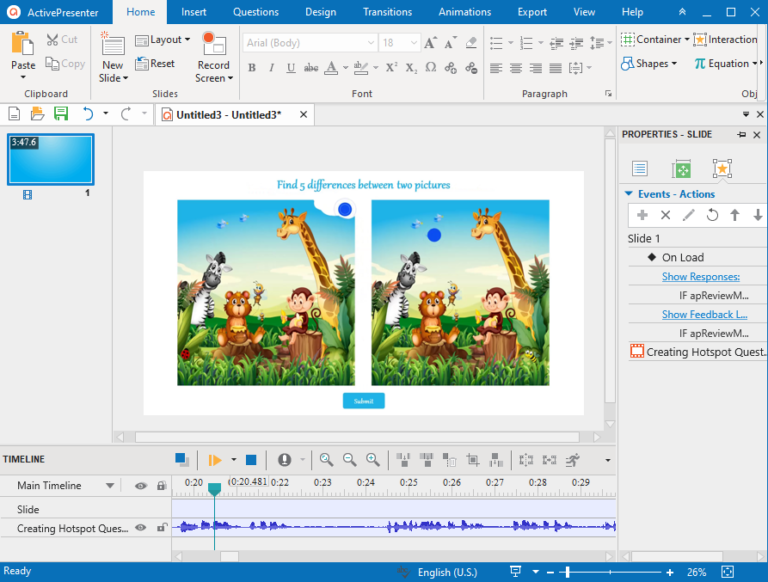This screenshot has height=582, width=768.
Task: Open the Interactivity star tab icon
Action: (x=722, y=169)
